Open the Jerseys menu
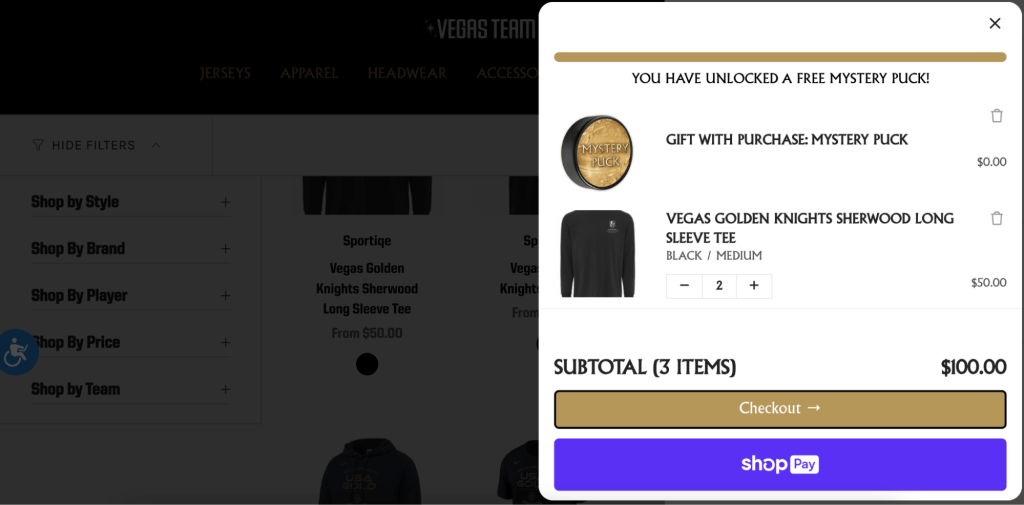 pyautogui.click(x=225, y=73)
